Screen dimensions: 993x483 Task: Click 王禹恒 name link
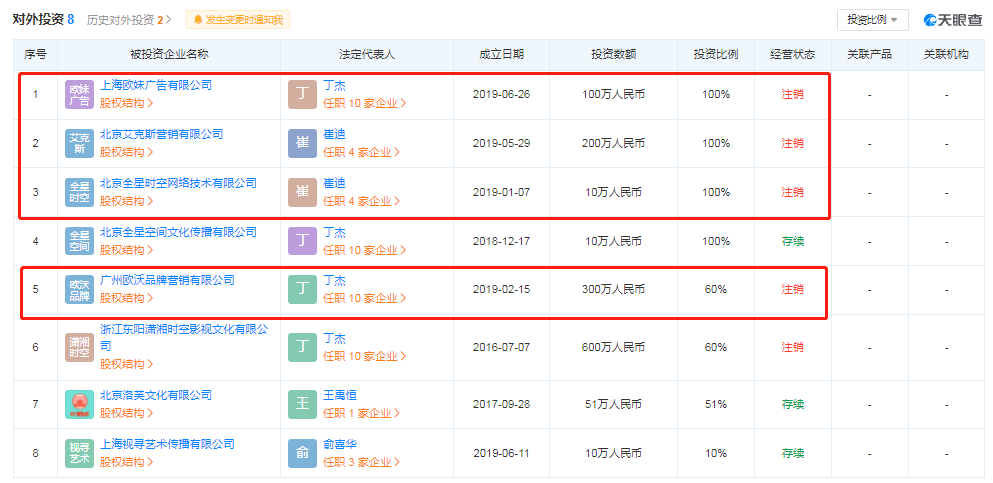[x=340, y=395]
